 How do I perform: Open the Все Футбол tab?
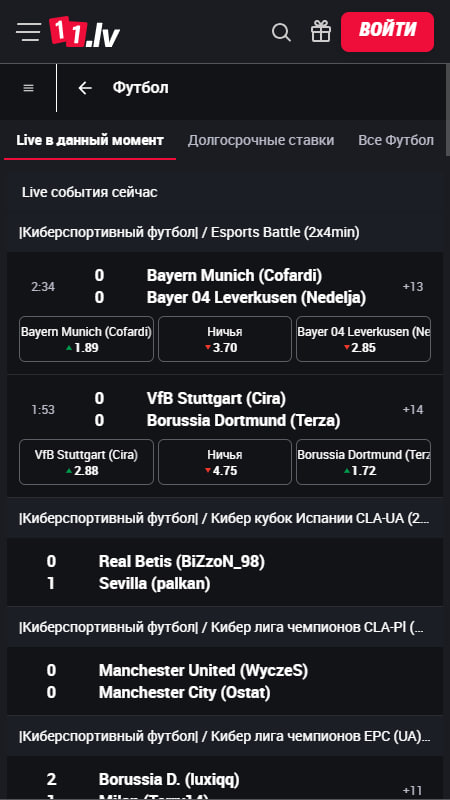(396, 140)
